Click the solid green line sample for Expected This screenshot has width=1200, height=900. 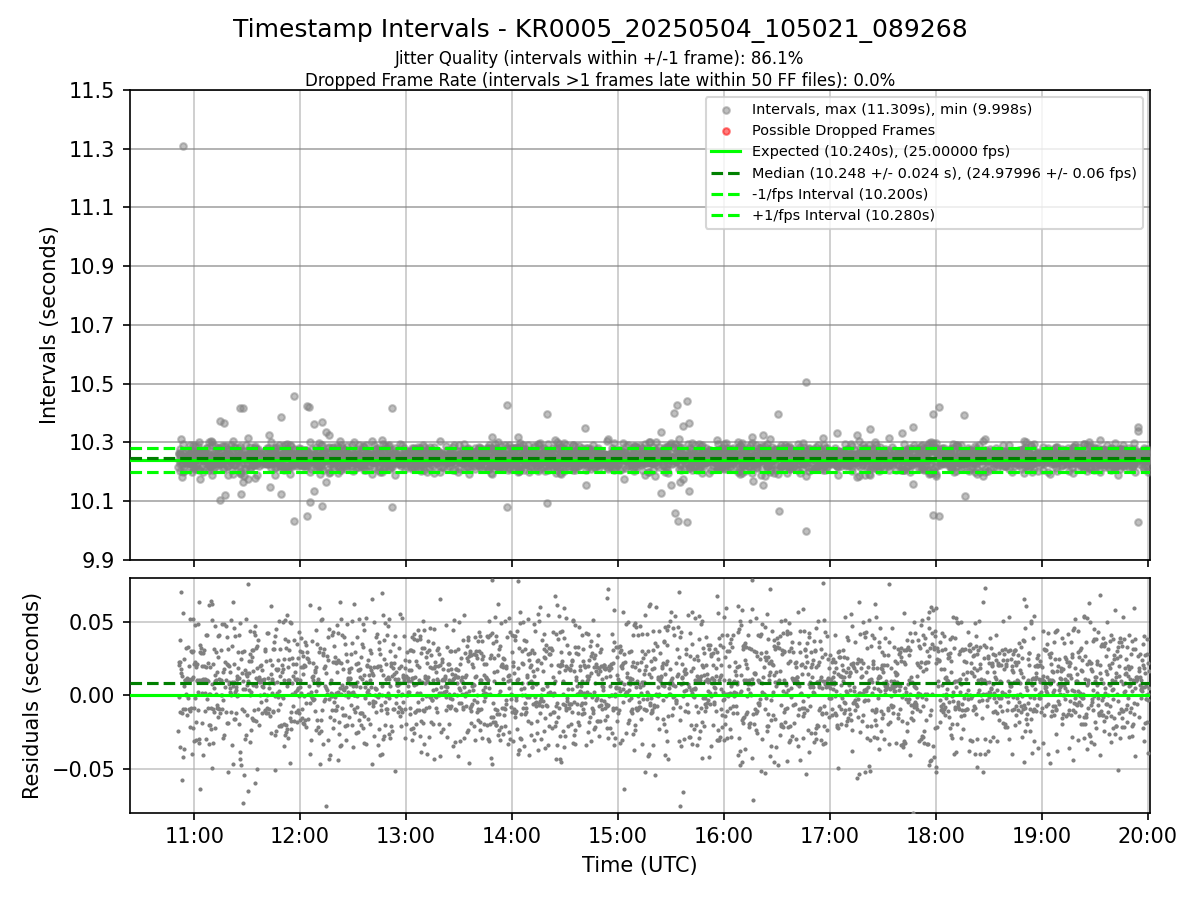tap(727, 152)
